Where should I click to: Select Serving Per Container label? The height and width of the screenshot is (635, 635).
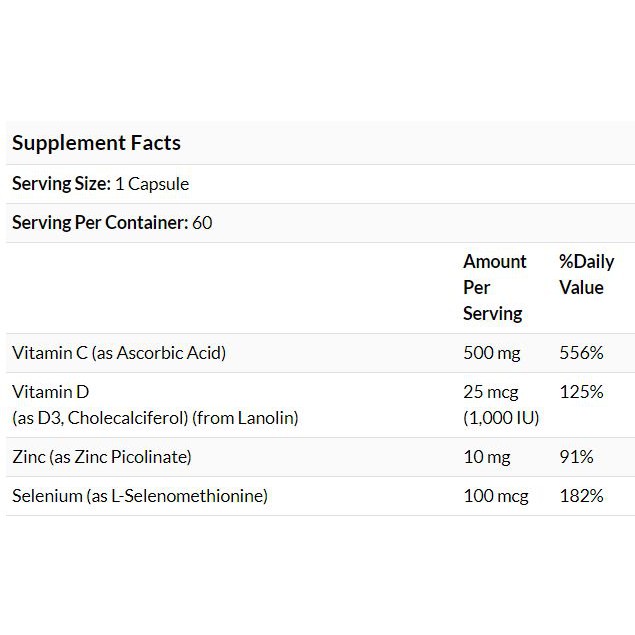pyautogui.click(x=99, y=223)
